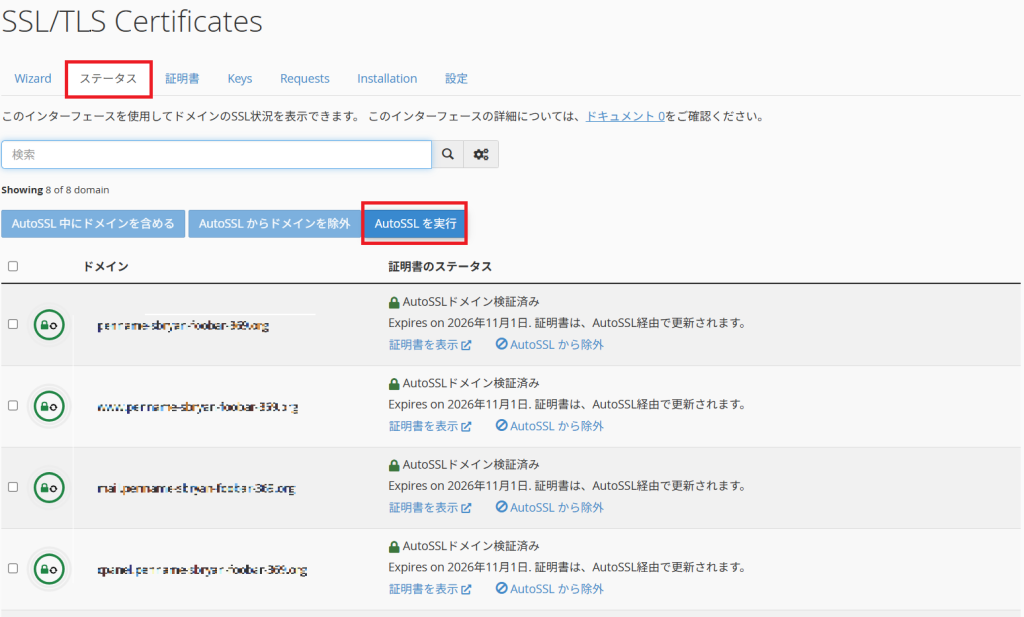Click the lock circle icon for the mail. domain

[x=49, y=488]
